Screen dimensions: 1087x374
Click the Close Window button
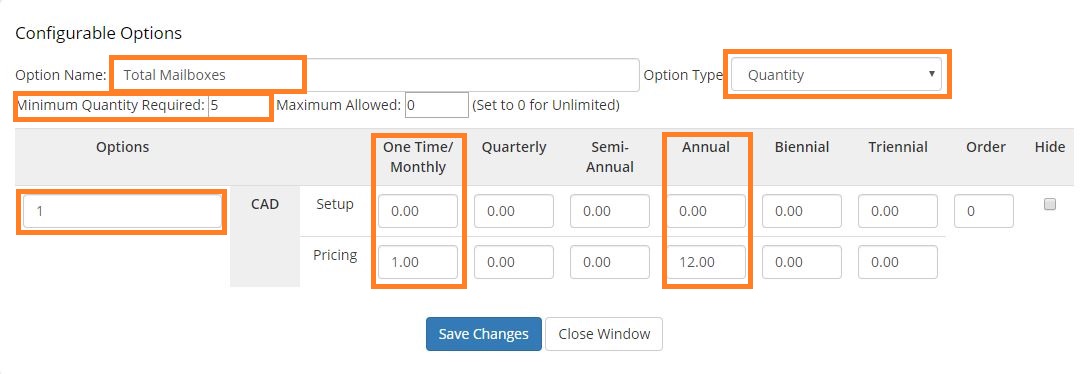click(x=604, y=334)
